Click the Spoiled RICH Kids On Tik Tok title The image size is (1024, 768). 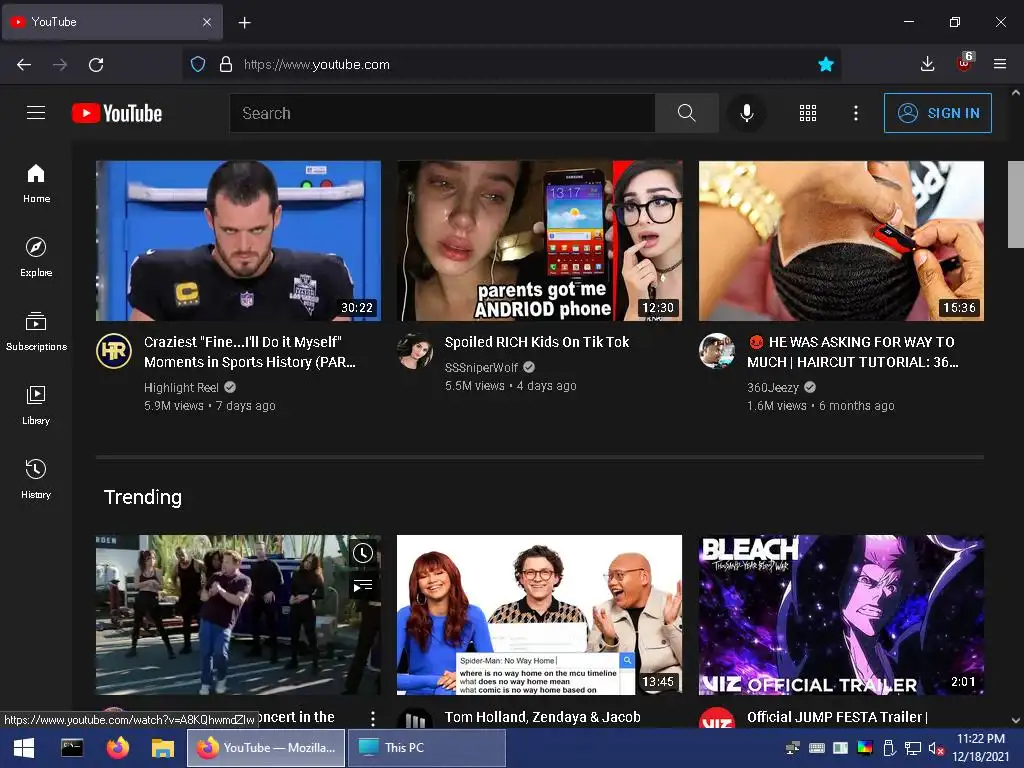pos(537,342)
